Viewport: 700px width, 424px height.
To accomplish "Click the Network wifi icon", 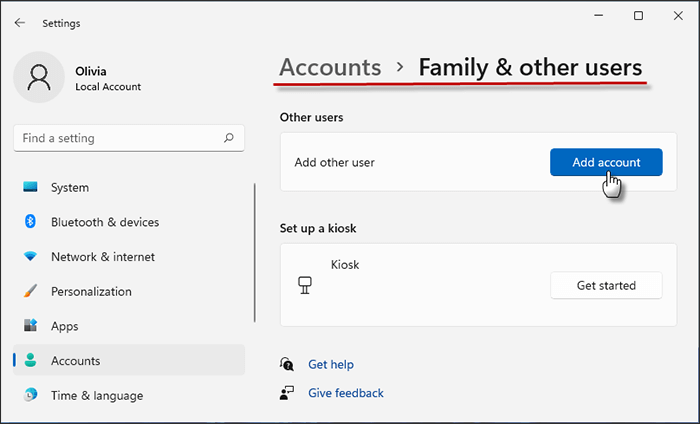I will 30,257.
